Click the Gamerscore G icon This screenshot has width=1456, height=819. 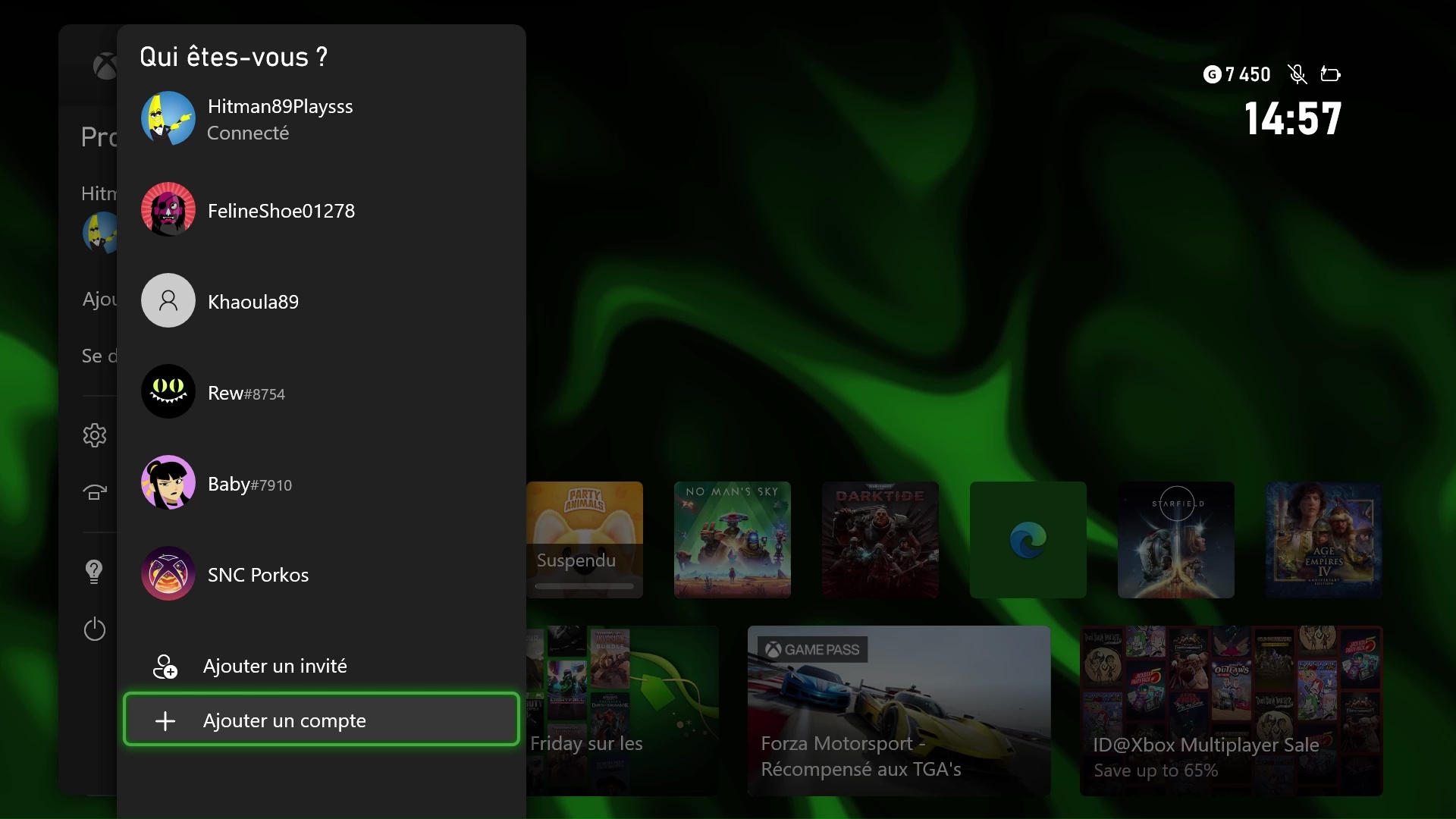1212,74
